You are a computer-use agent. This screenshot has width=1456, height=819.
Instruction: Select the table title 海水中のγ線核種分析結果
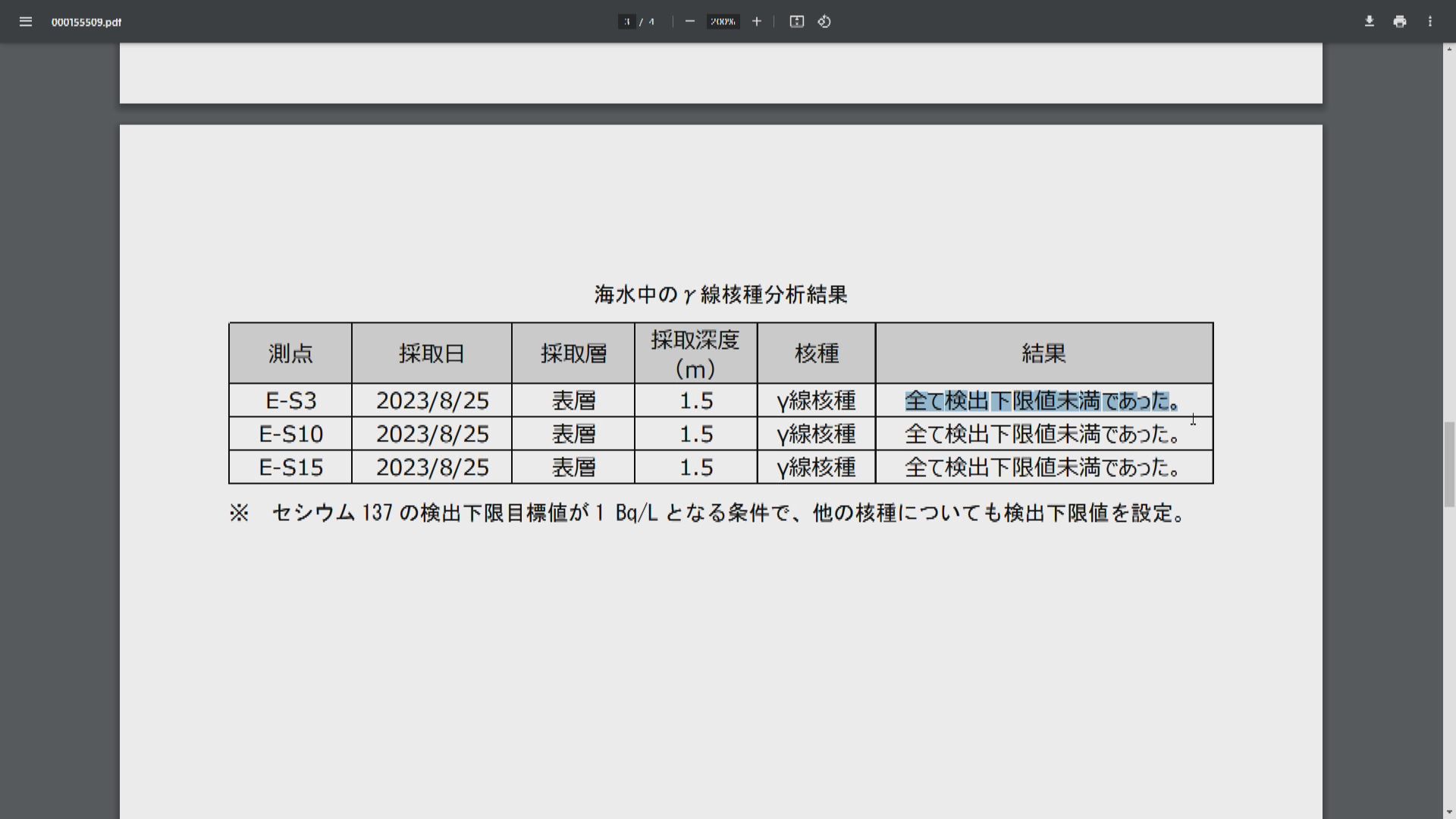721,295
